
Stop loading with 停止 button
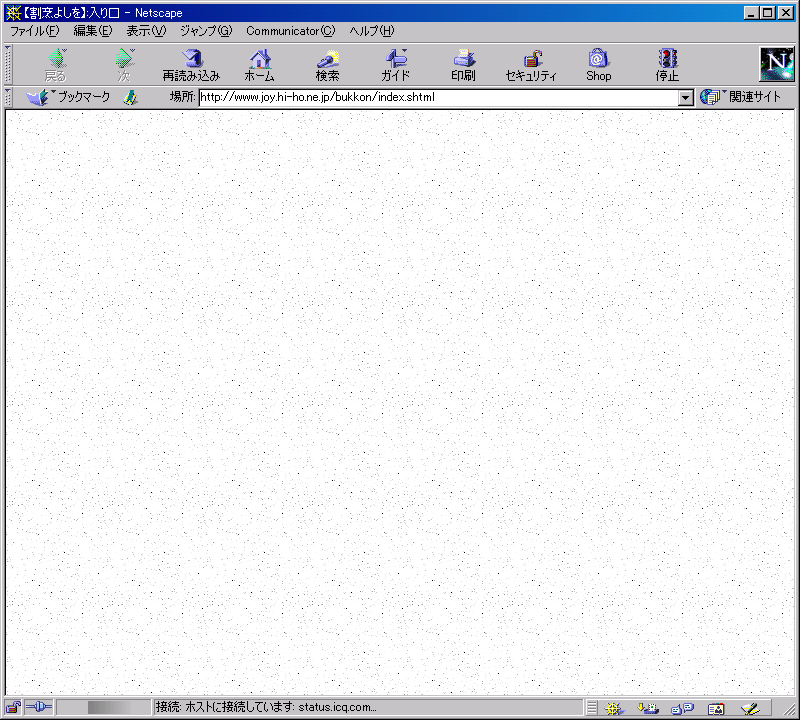(x=667, y=65)
